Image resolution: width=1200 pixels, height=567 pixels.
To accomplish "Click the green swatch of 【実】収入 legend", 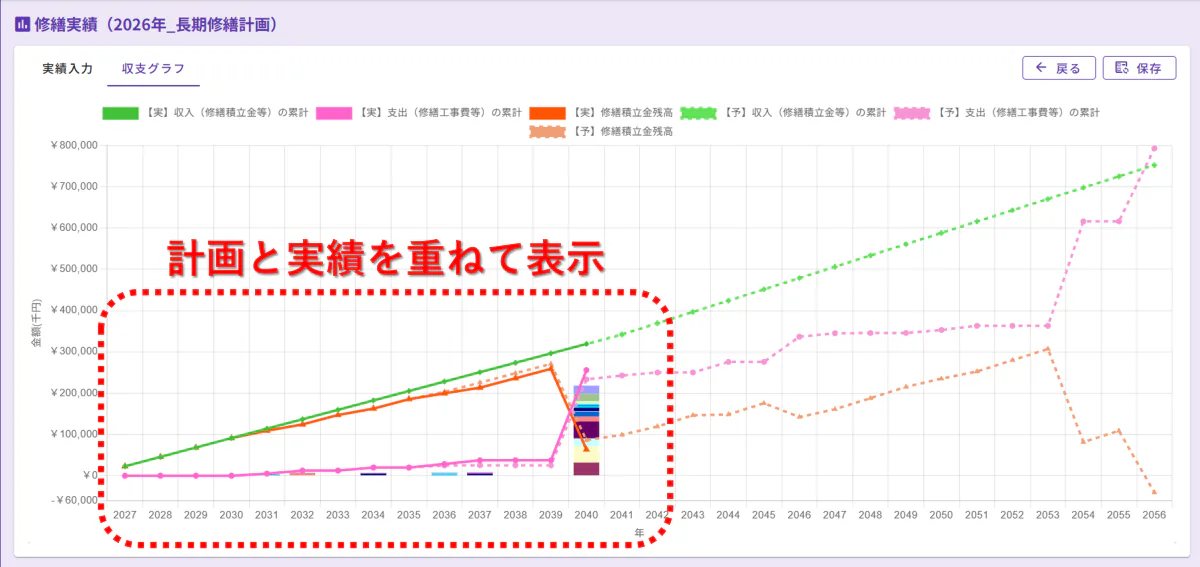I will (122, 113).
